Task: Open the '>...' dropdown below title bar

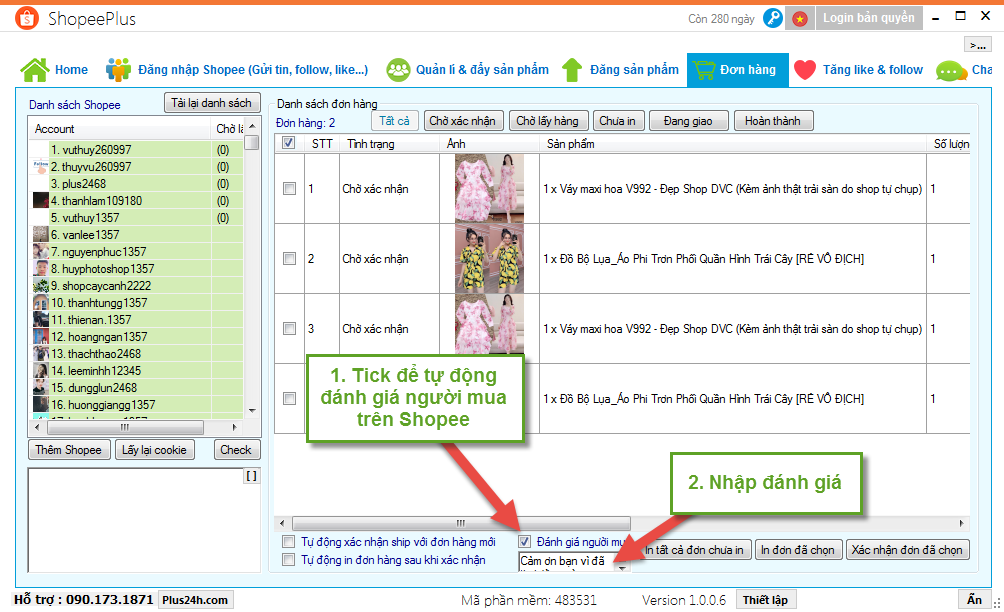Action: 977,44
